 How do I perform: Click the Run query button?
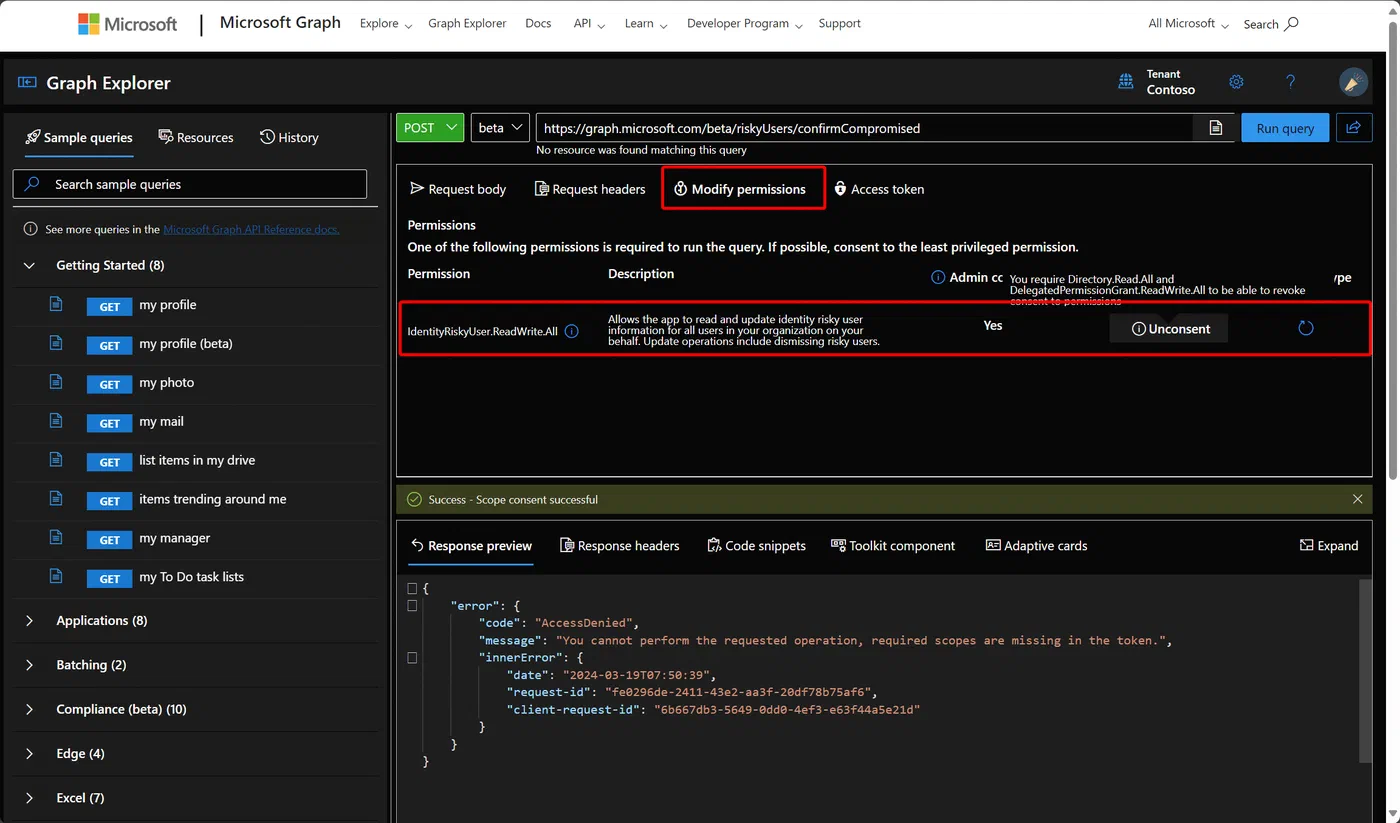(1285, 128)
